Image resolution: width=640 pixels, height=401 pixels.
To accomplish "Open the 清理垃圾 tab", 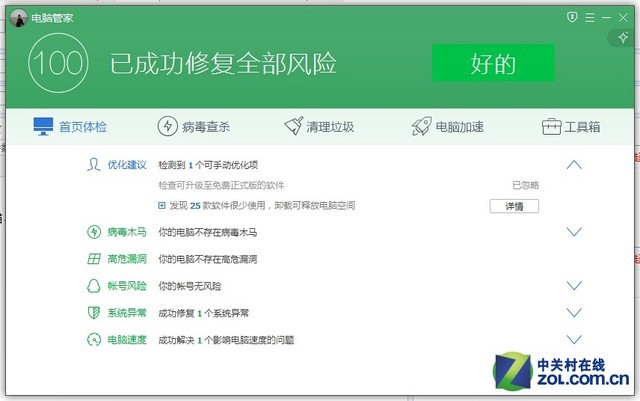I will pos(319,127).
